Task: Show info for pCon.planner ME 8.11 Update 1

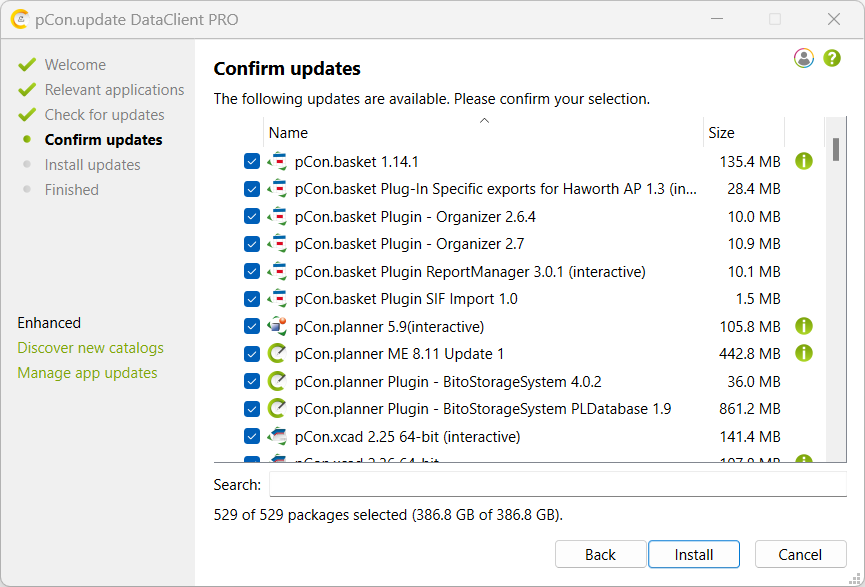Action: tap(804, 353)
